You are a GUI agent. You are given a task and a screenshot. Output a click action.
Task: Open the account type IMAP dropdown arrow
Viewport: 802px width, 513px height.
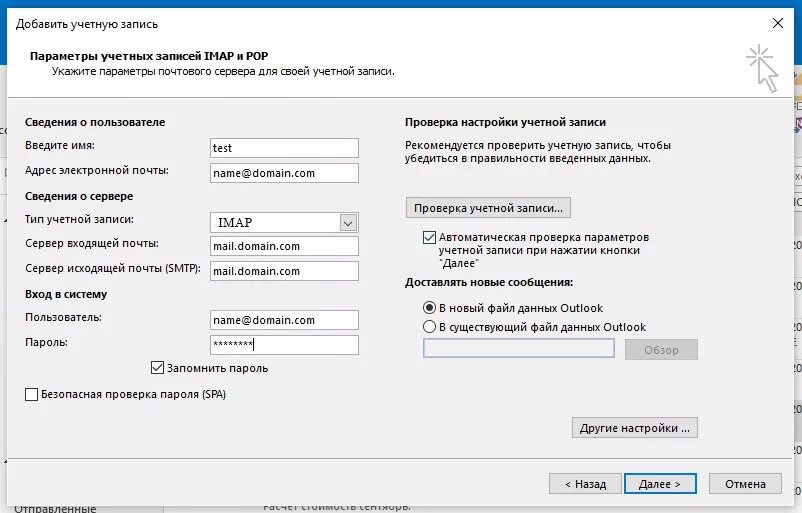click(348, 223)
